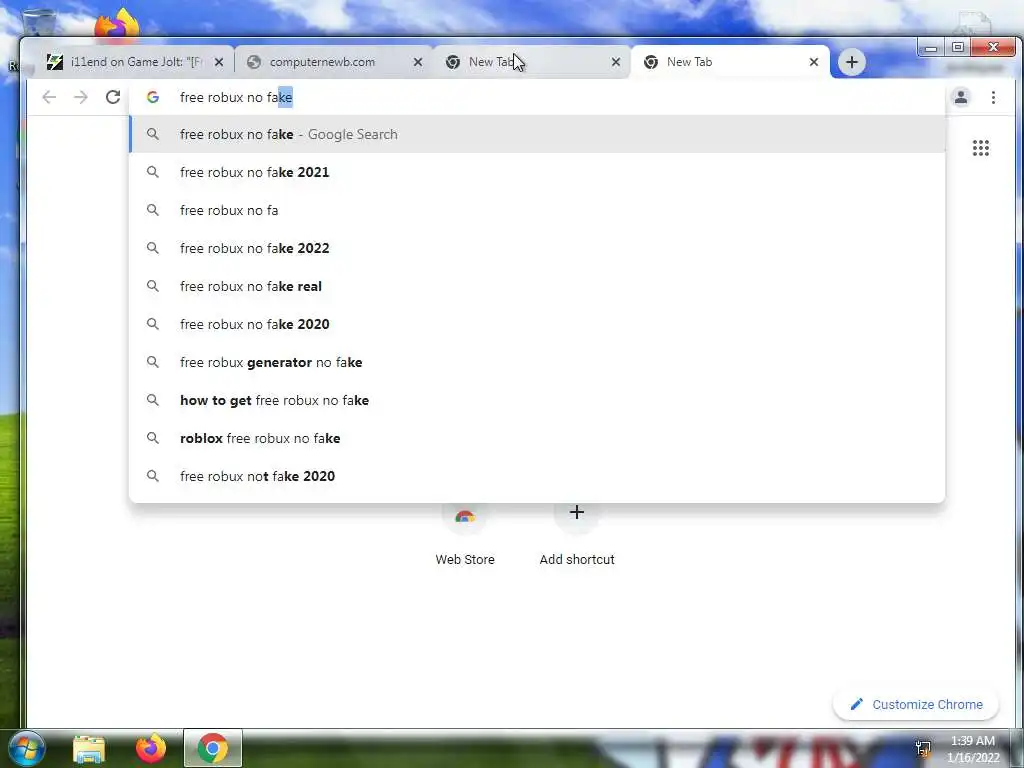
Task: Choose suggestion 'free robux no fake 2021'
Action: tap(537, 172)
